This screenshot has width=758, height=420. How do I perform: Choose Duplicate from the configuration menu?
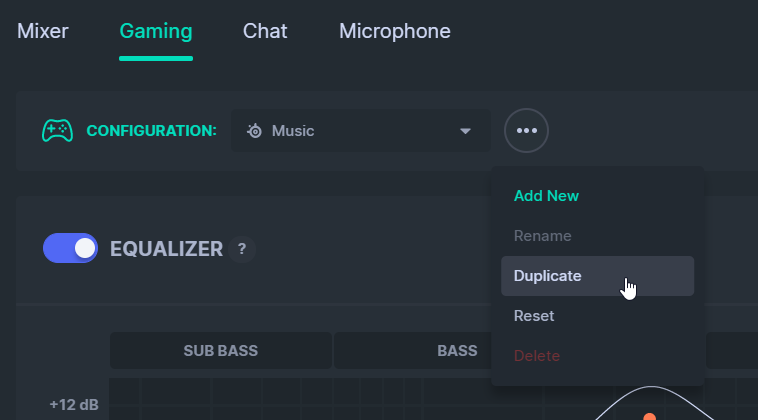[598, 276]
